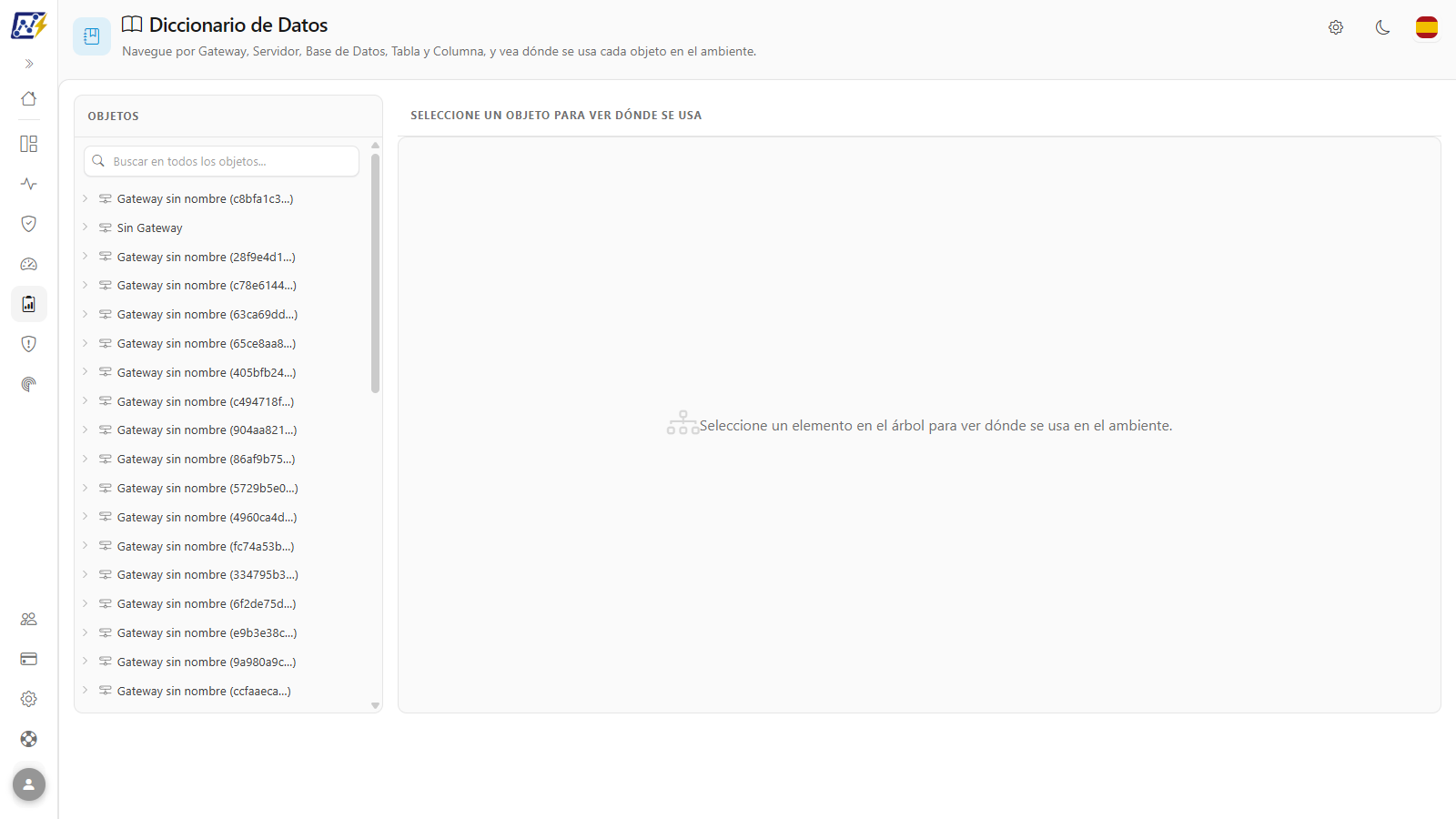Open the Spanish flag language selector
Image resolution: width=1456 pixels, height=819 pixels.
coord(1427,27)
